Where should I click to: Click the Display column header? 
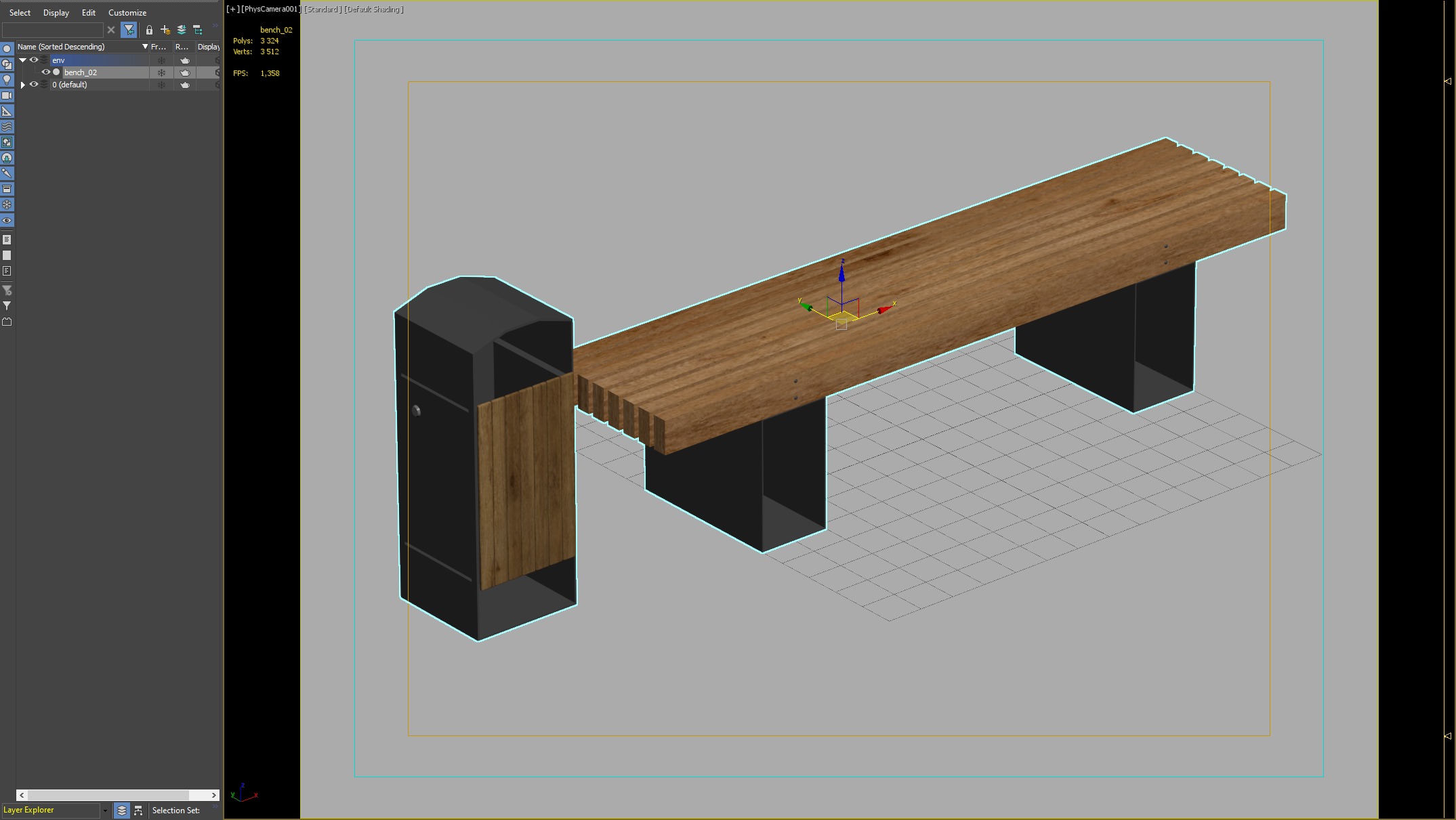click(x=209, y=47)
